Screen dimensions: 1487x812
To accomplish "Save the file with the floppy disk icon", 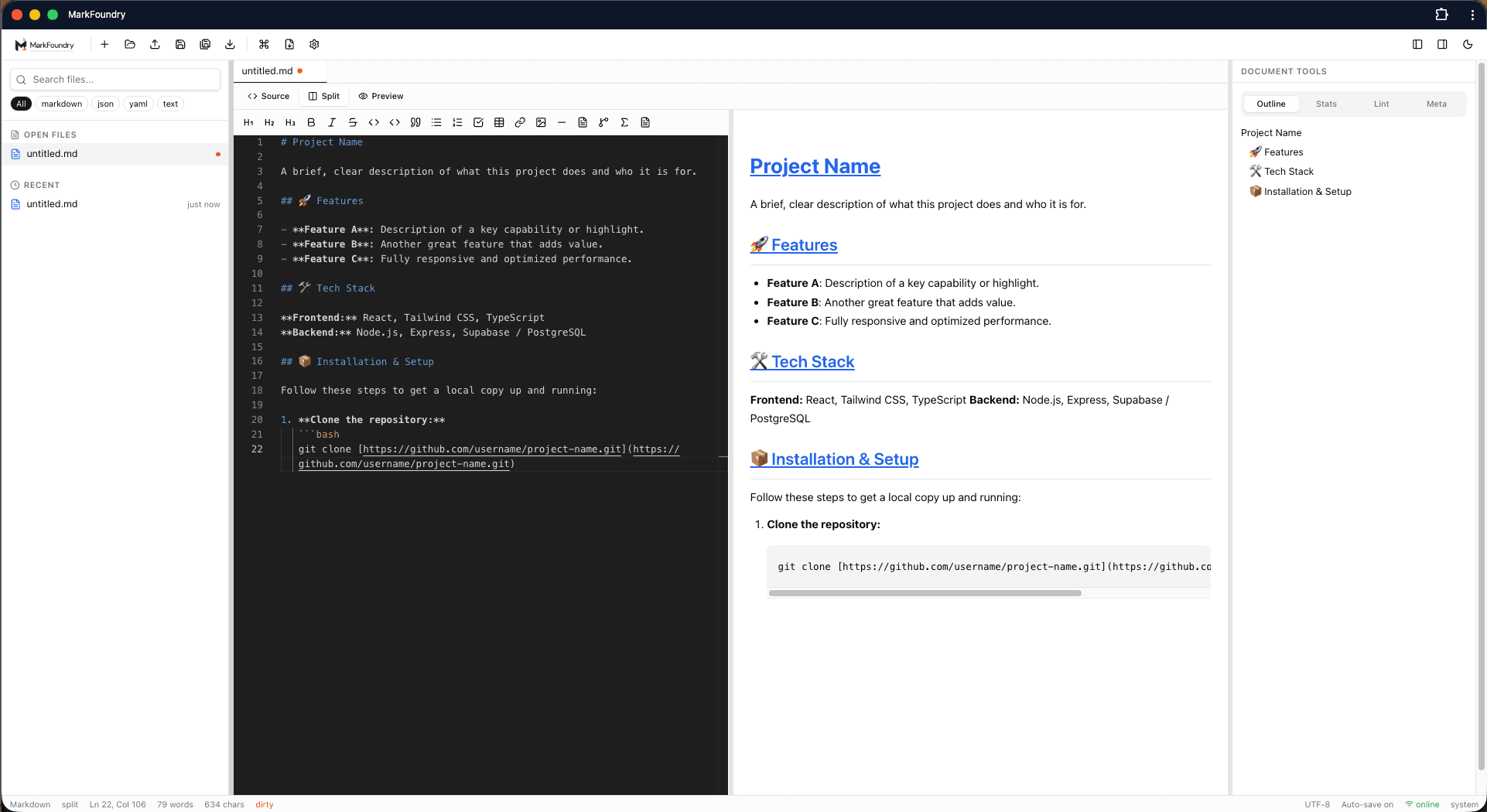I will [x=180, y=44].
